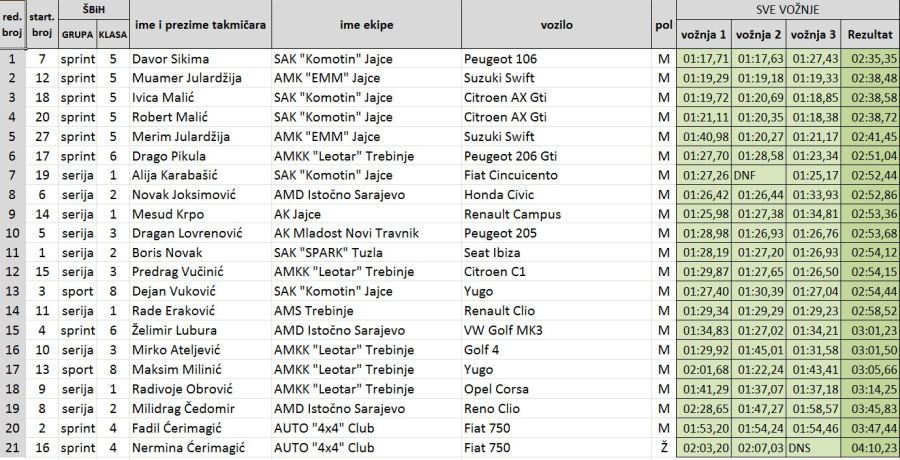The width and height of the screenshot is (900, 460).
Task: Select the 'ŠBiH' header cell
Action: point(94,9)
